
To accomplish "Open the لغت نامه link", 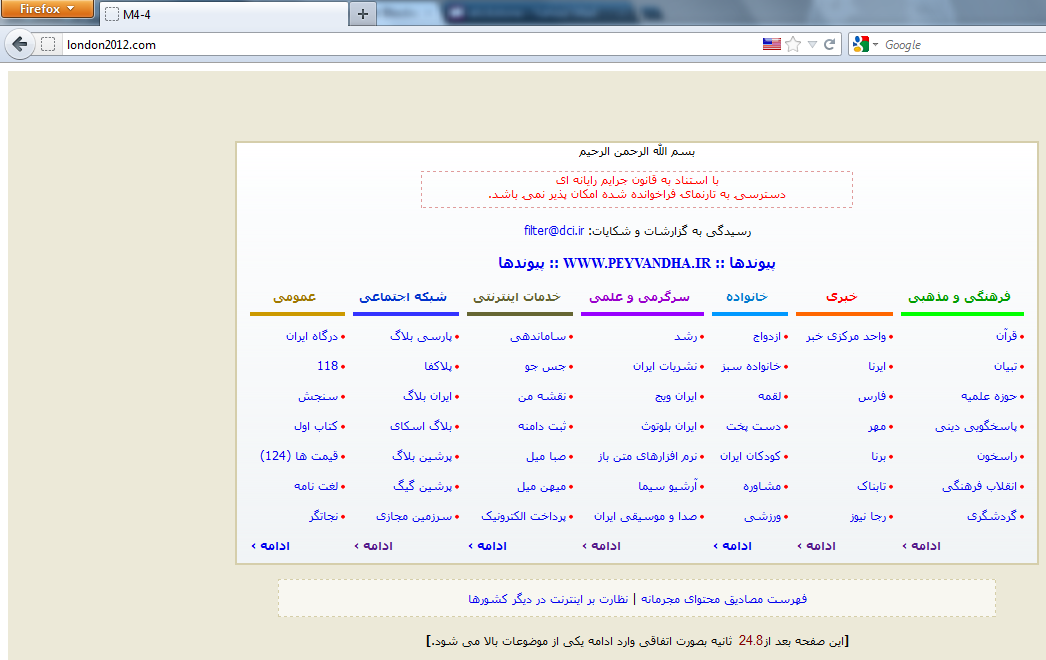I will pos(316,486).
